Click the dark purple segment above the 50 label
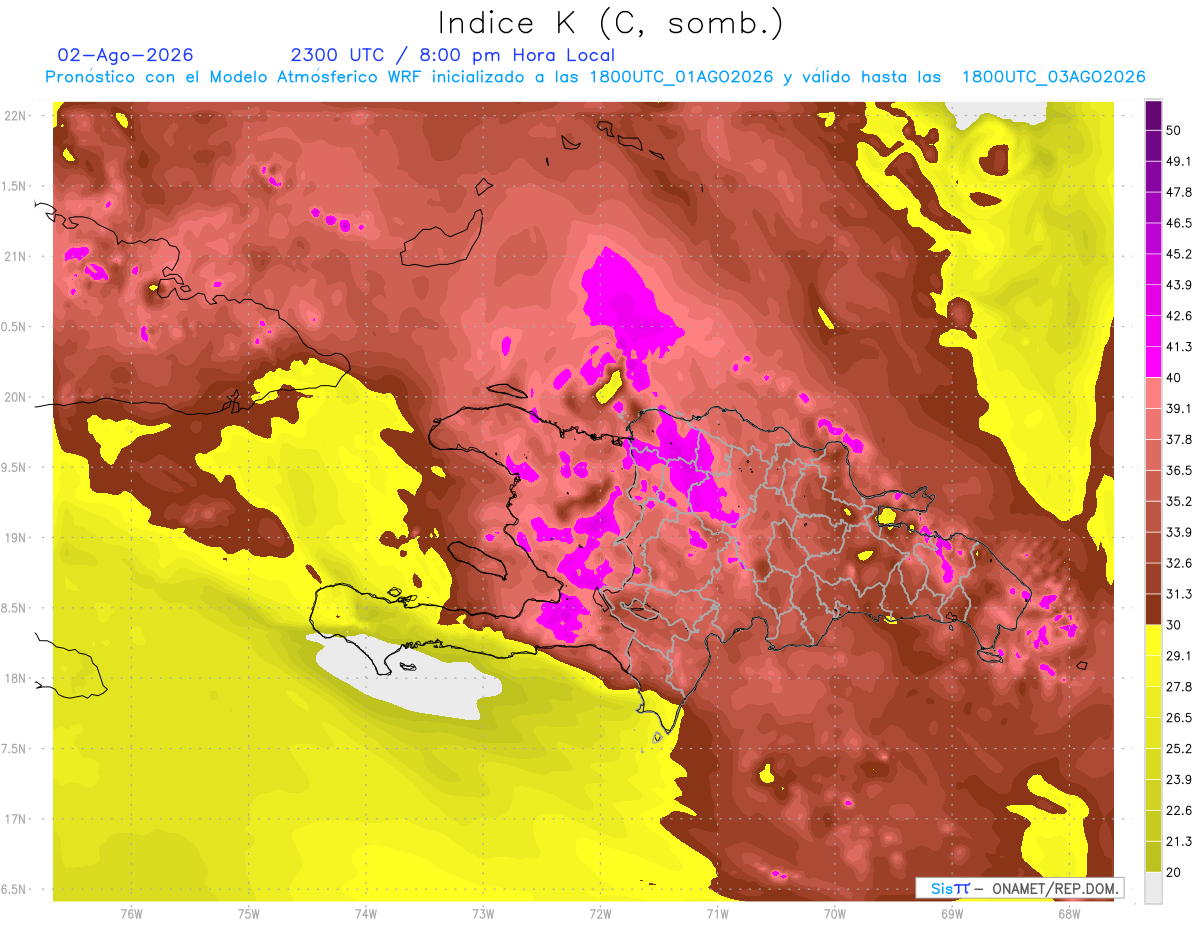 point(1154,116)
